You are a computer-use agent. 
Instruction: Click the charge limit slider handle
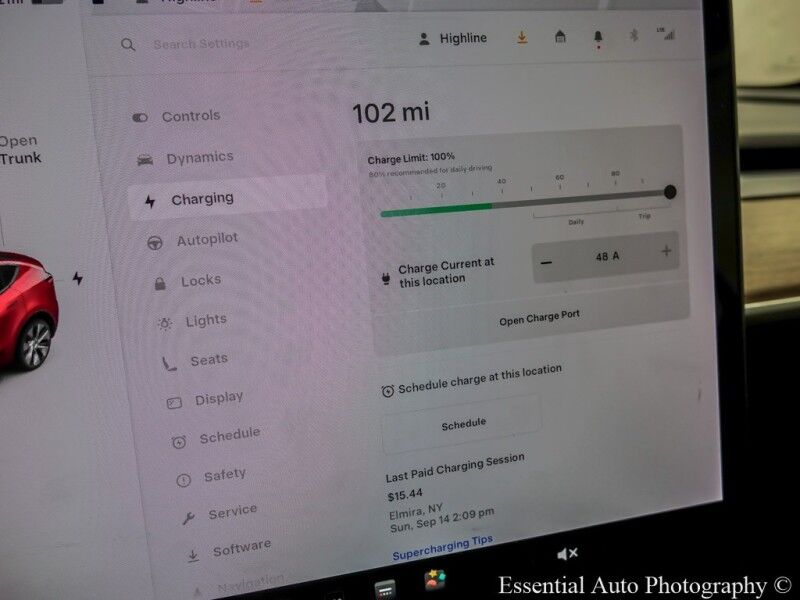point(669,192)
